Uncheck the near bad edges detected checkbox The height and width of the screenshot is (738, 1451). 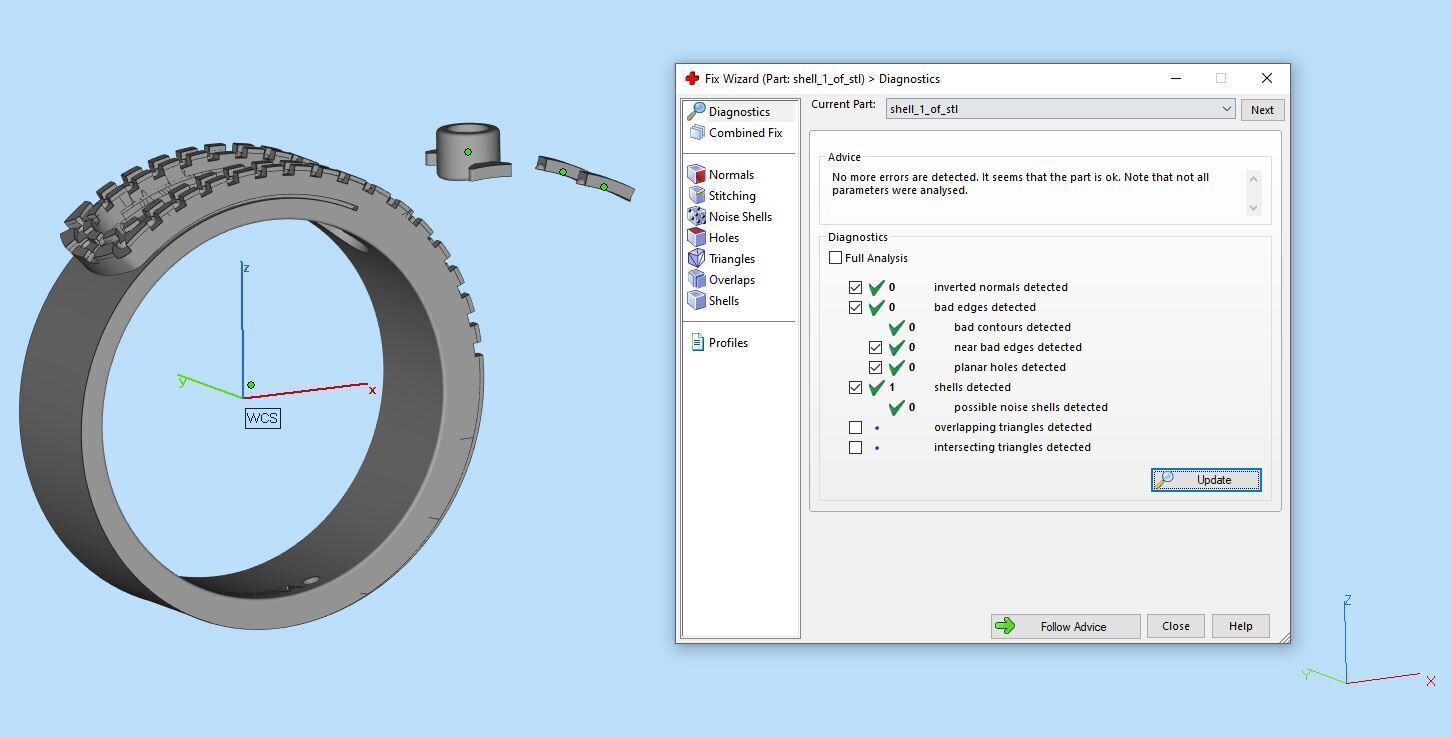(875, 347)
